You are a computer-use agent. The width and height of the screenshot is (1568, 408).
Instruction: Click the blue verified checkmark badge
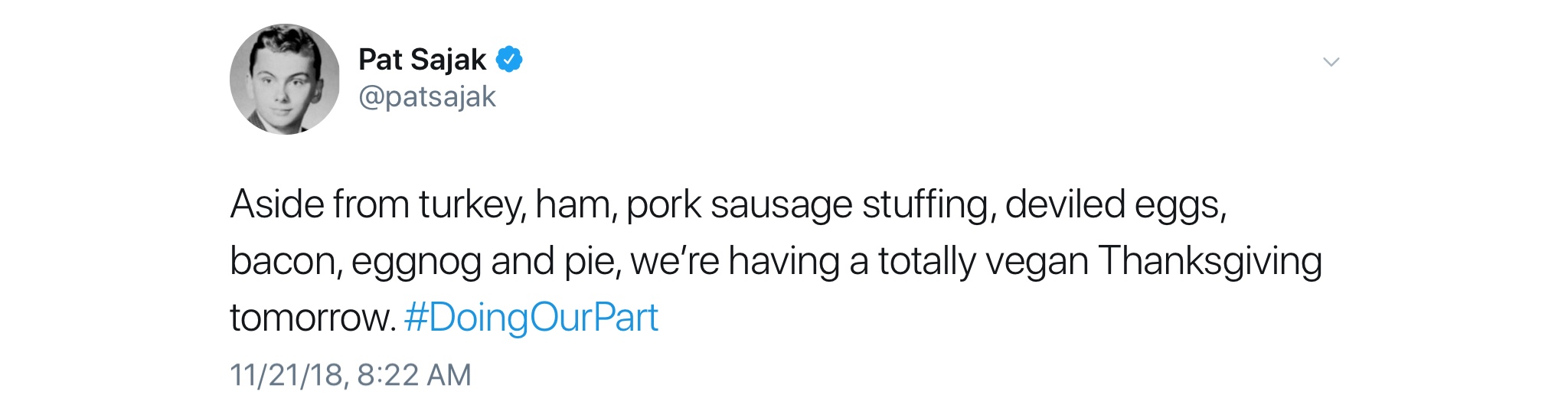coord(509,59)
